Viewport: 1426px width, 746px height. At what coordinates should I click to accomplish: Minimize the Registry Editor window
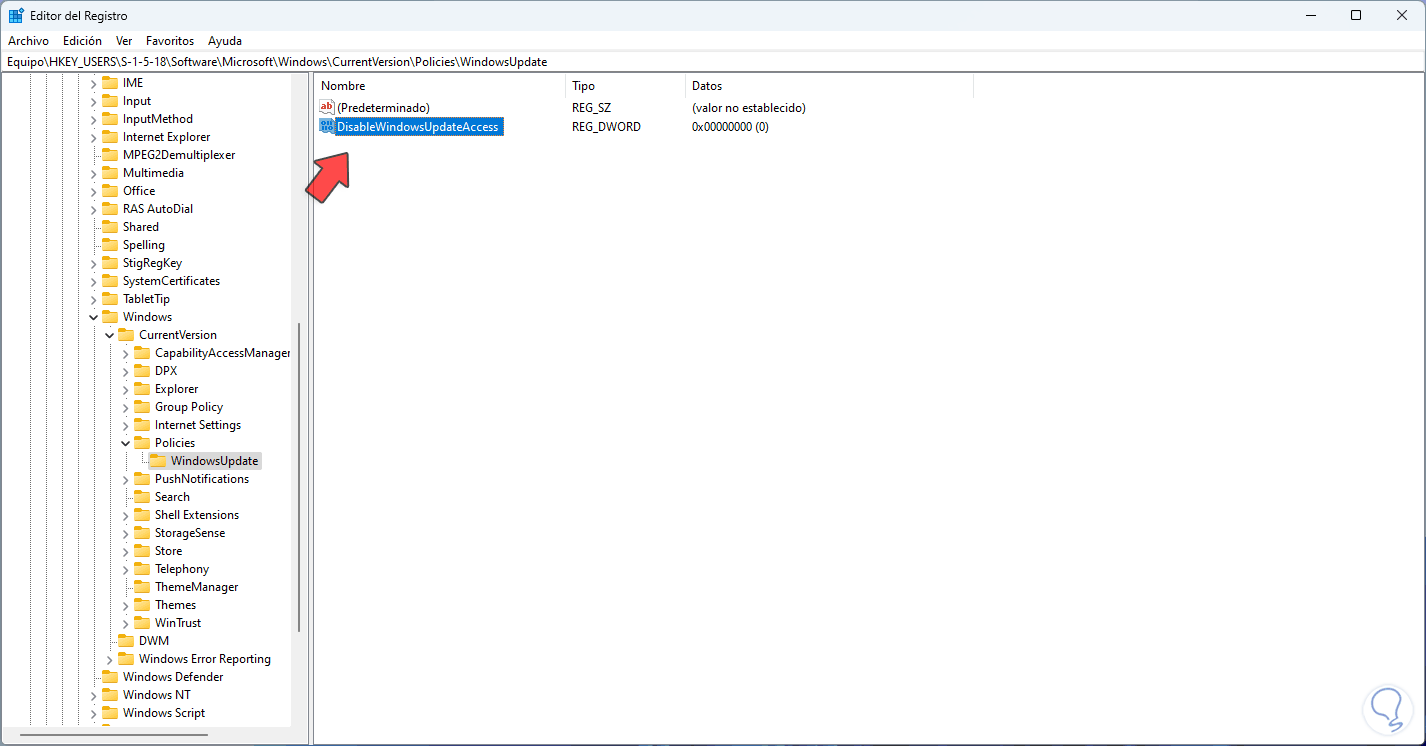tap(1309, 15)
